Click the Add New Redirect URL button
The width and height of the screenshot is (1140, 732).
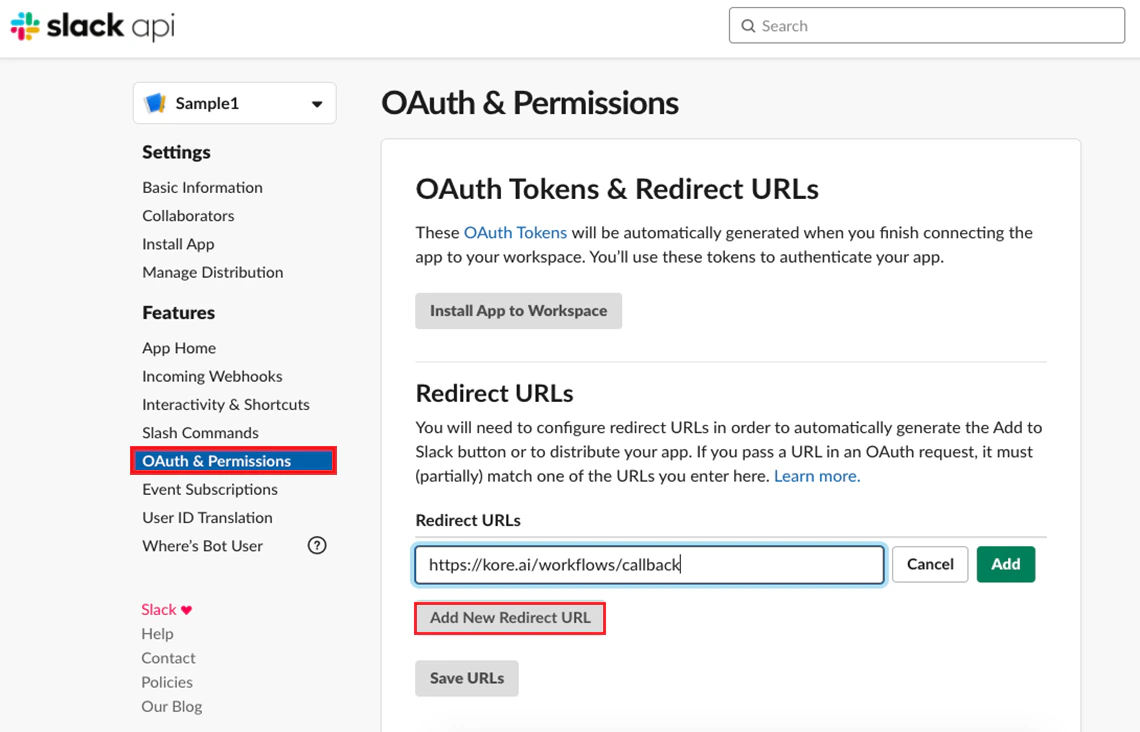click(x=509, y=618)
